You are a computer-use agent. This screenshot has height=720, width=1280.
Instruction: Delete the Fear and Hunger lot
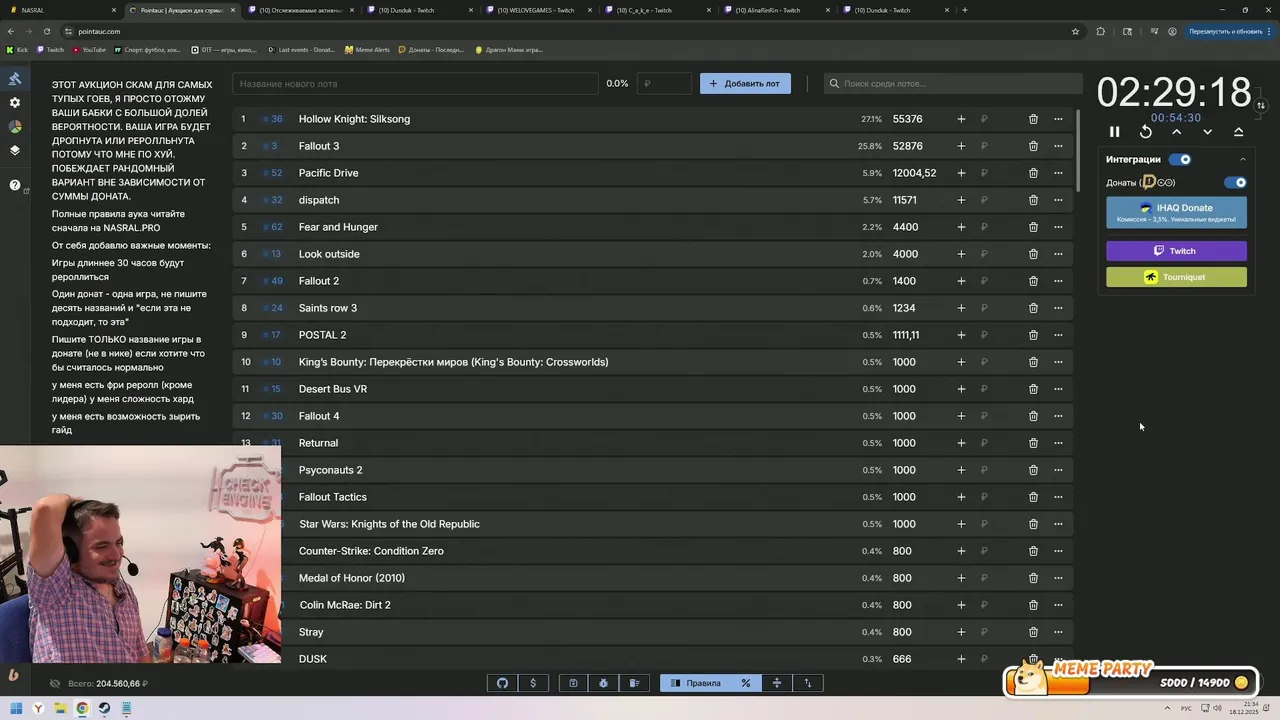click(1033, 227)
